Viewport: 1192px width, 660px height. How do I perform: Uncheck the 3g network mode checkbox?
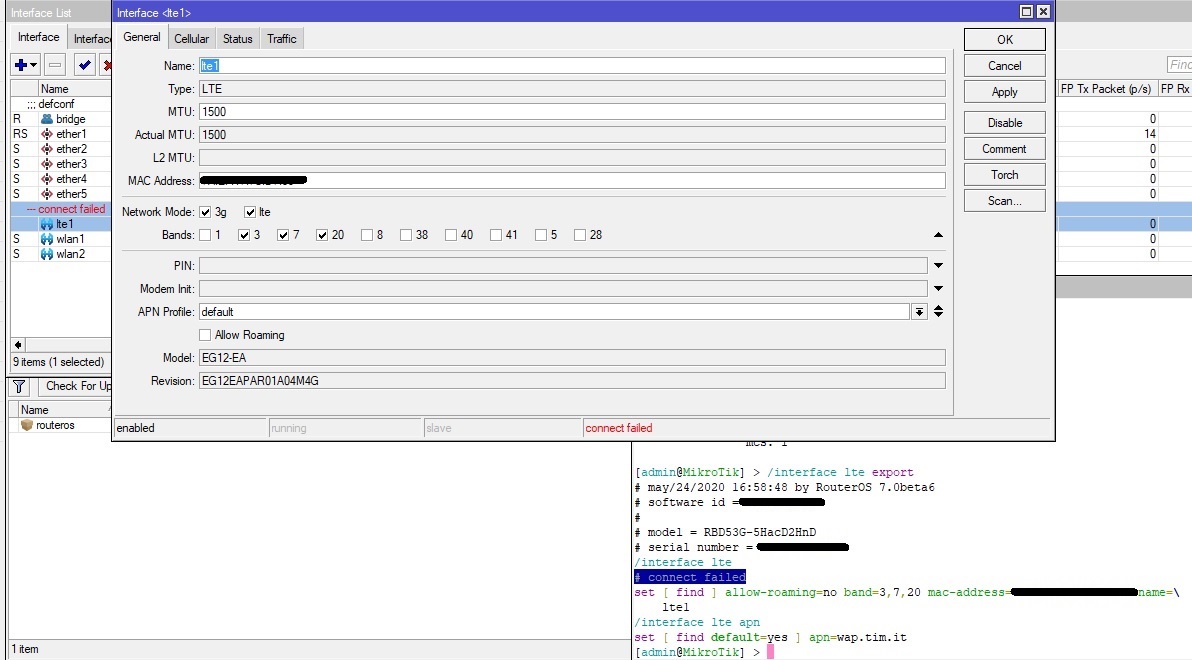tap(205, 212)
